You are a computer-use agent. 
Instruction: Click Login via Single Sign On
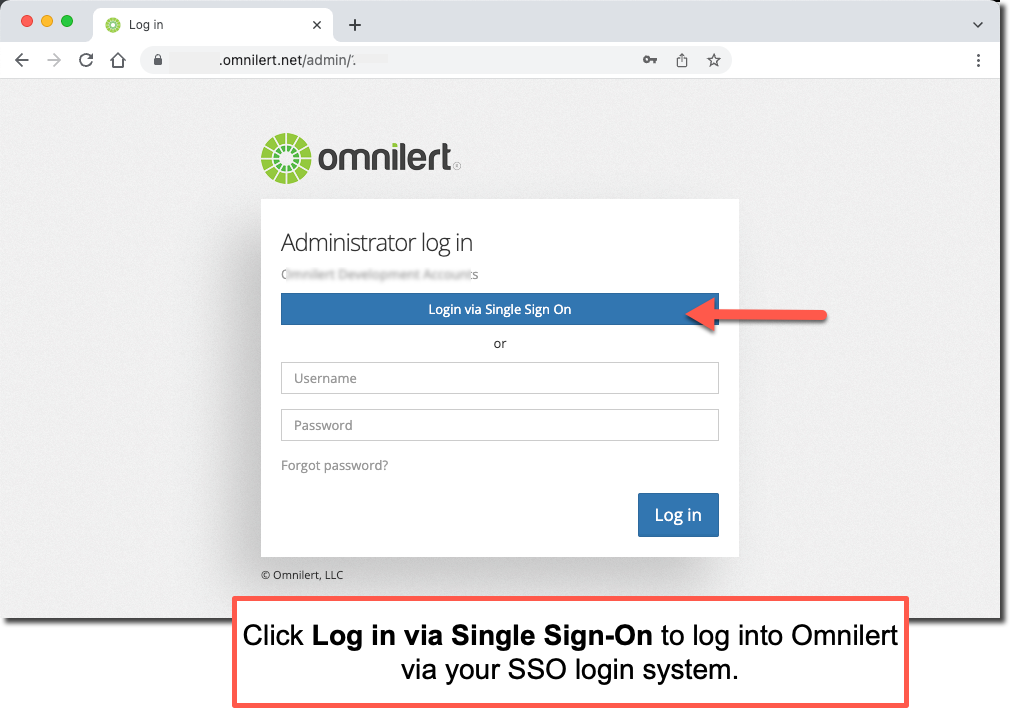click(500, 309)
